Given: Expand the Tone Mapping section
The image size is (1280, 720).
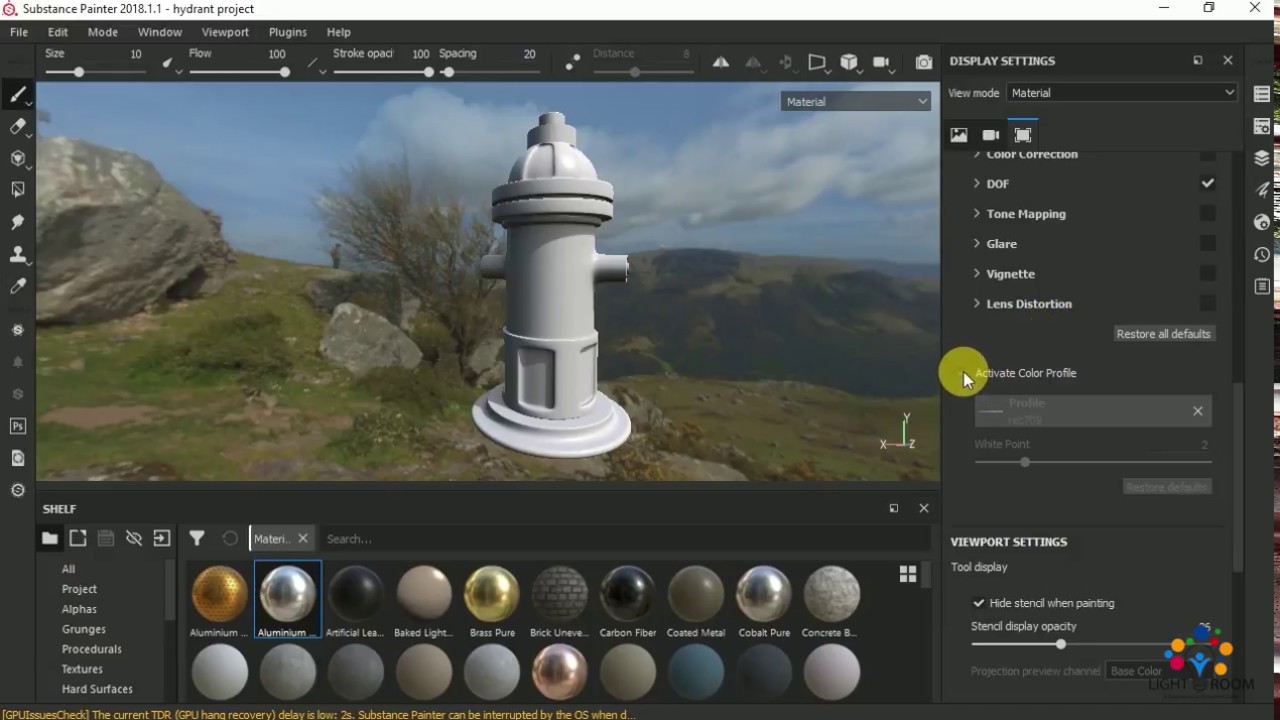Looking at the screenshot, I should 977,214.
